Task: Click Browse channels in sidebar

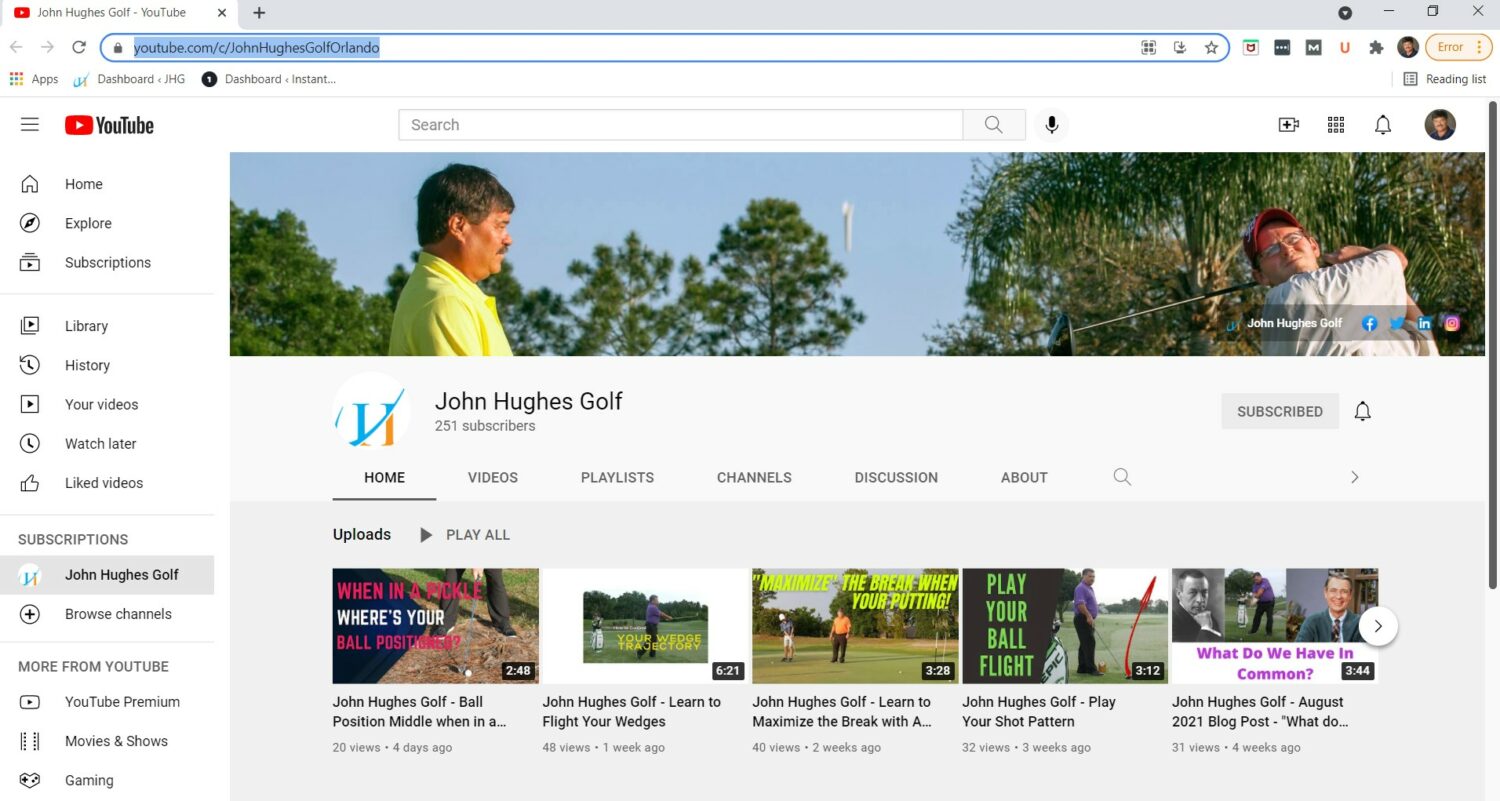Action: [x=107, y=614]
